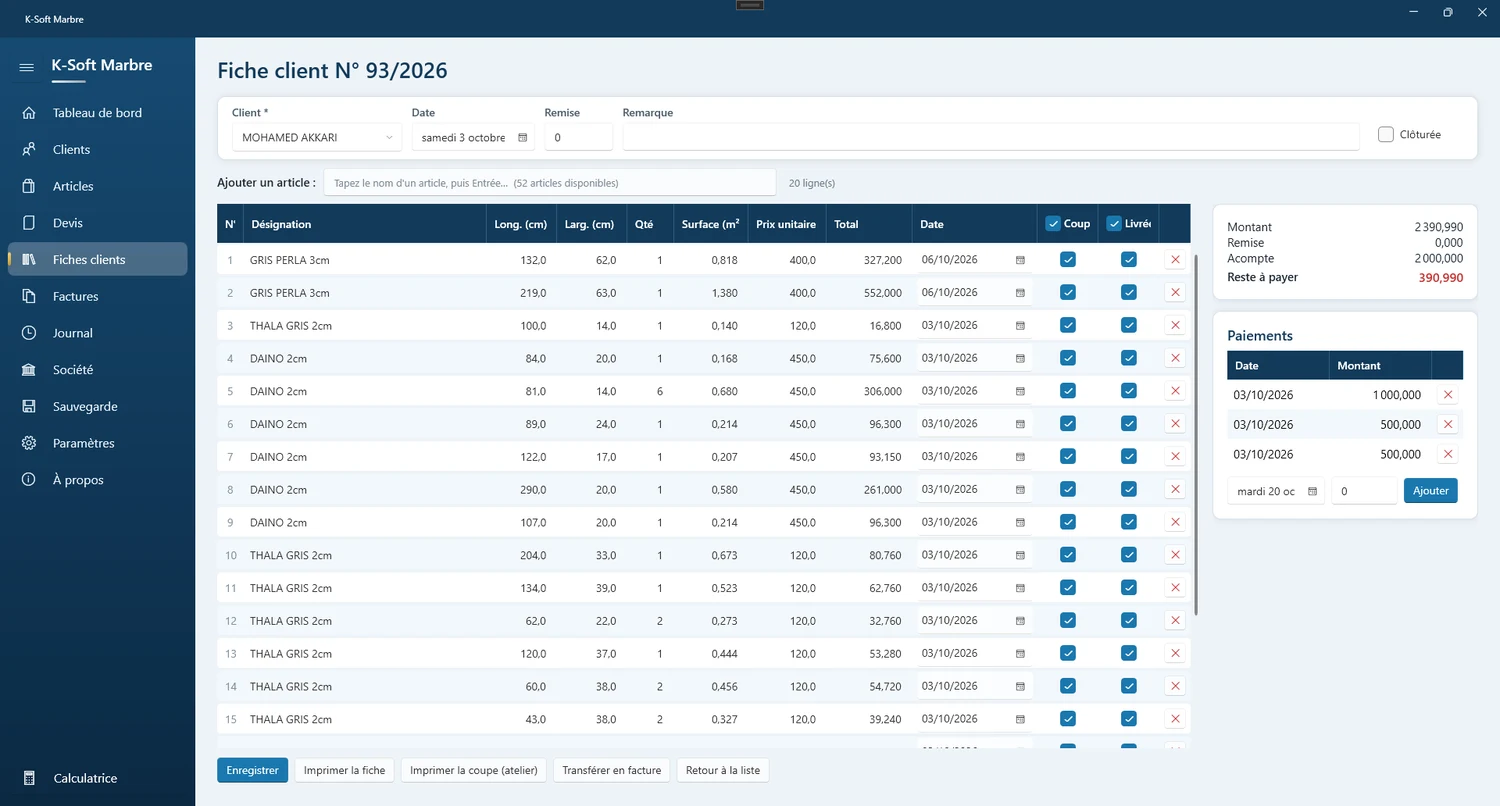
Task: Click the Remarque text field
Action: pyautogui.click(x=991, y=138)
